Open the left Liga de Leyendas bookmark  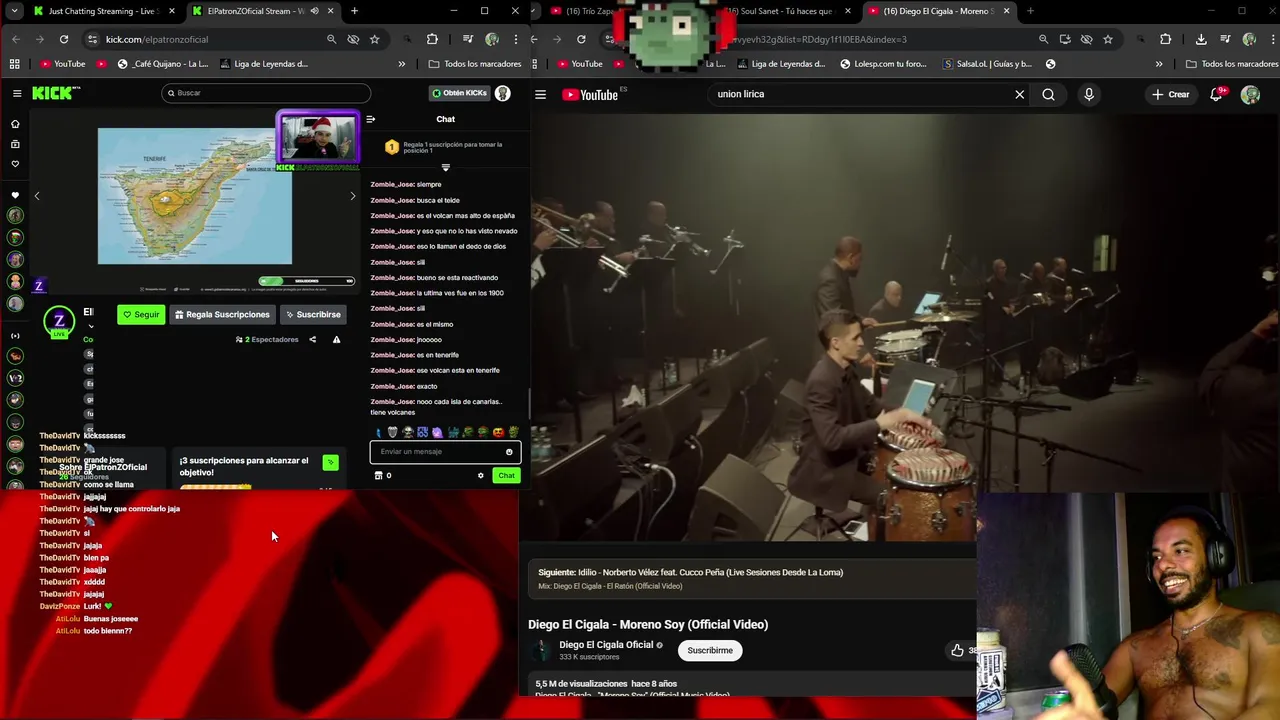[262, 64]
